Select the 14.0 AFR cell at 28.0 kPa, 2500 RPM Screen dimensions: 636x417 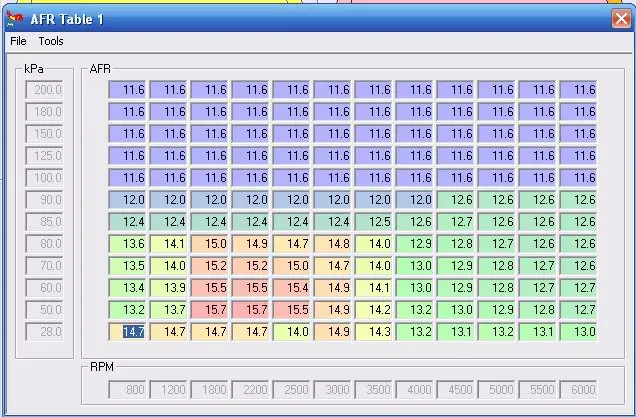coord(292,331)
